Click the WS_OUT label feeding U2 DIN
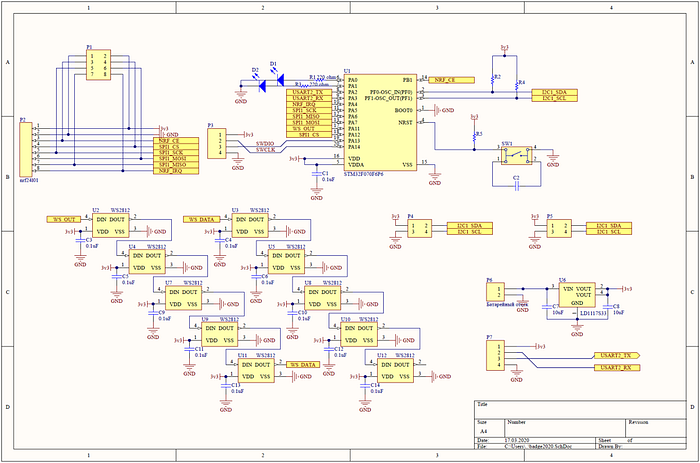This screenshot has height=463, width=700. (x=64, y=219)
